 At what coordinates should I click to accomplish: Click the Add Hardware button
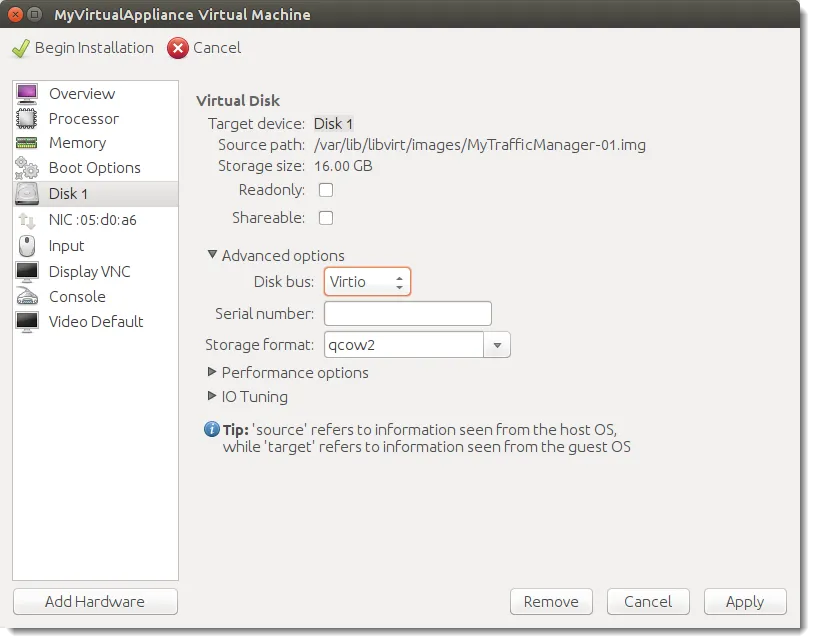click(x=95, y=601)
